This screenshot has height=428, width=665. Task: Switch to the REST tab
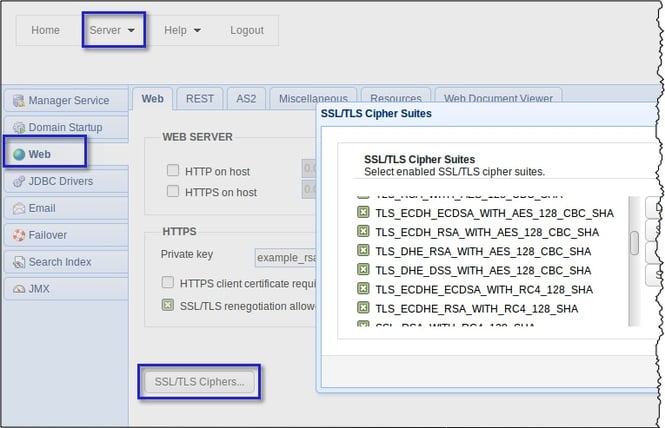200,99
